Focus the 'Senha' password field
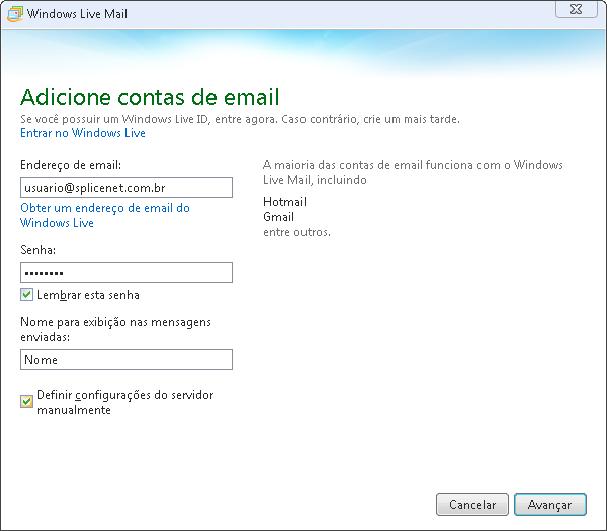 [126, 272]
